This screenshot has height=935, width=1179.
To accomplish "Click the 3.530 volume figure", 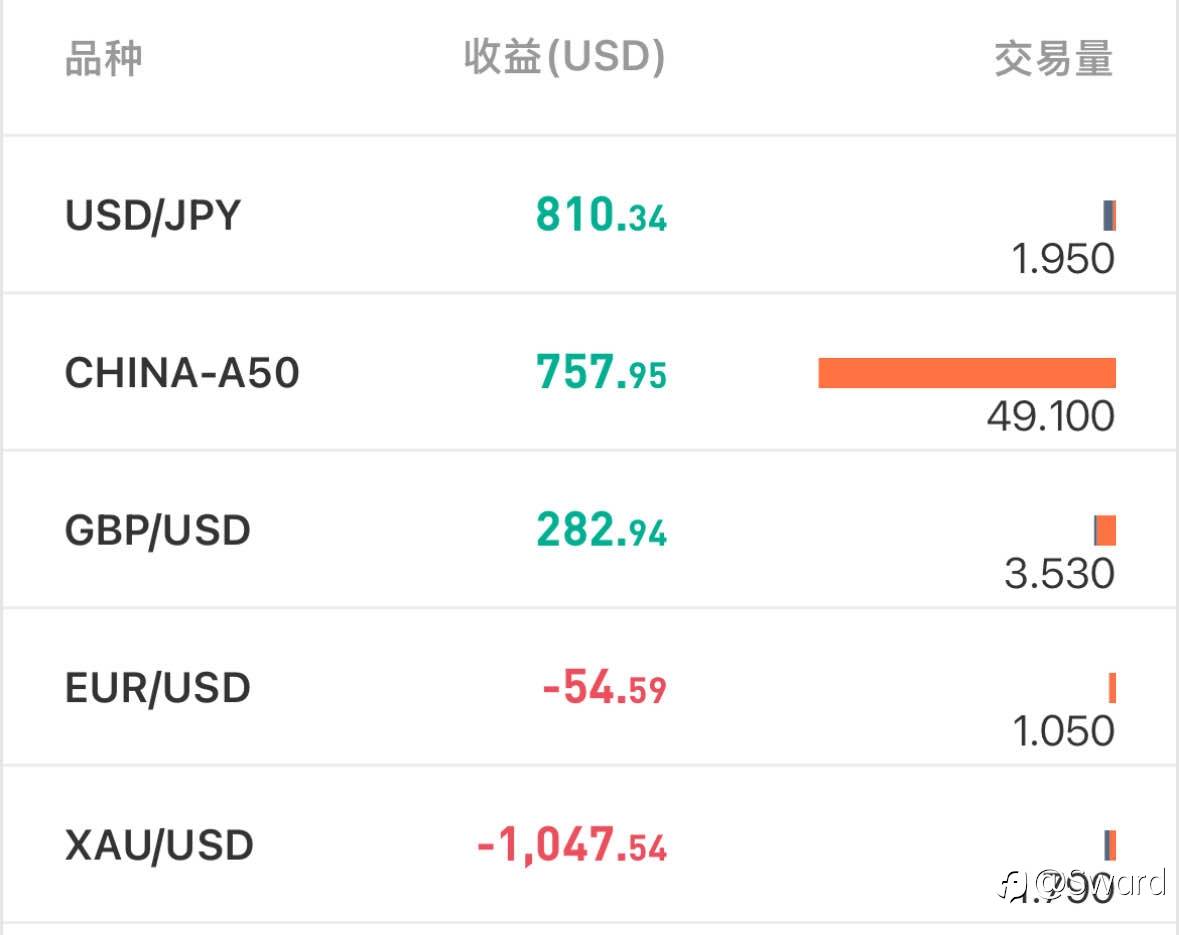I will click(1059, 574).
